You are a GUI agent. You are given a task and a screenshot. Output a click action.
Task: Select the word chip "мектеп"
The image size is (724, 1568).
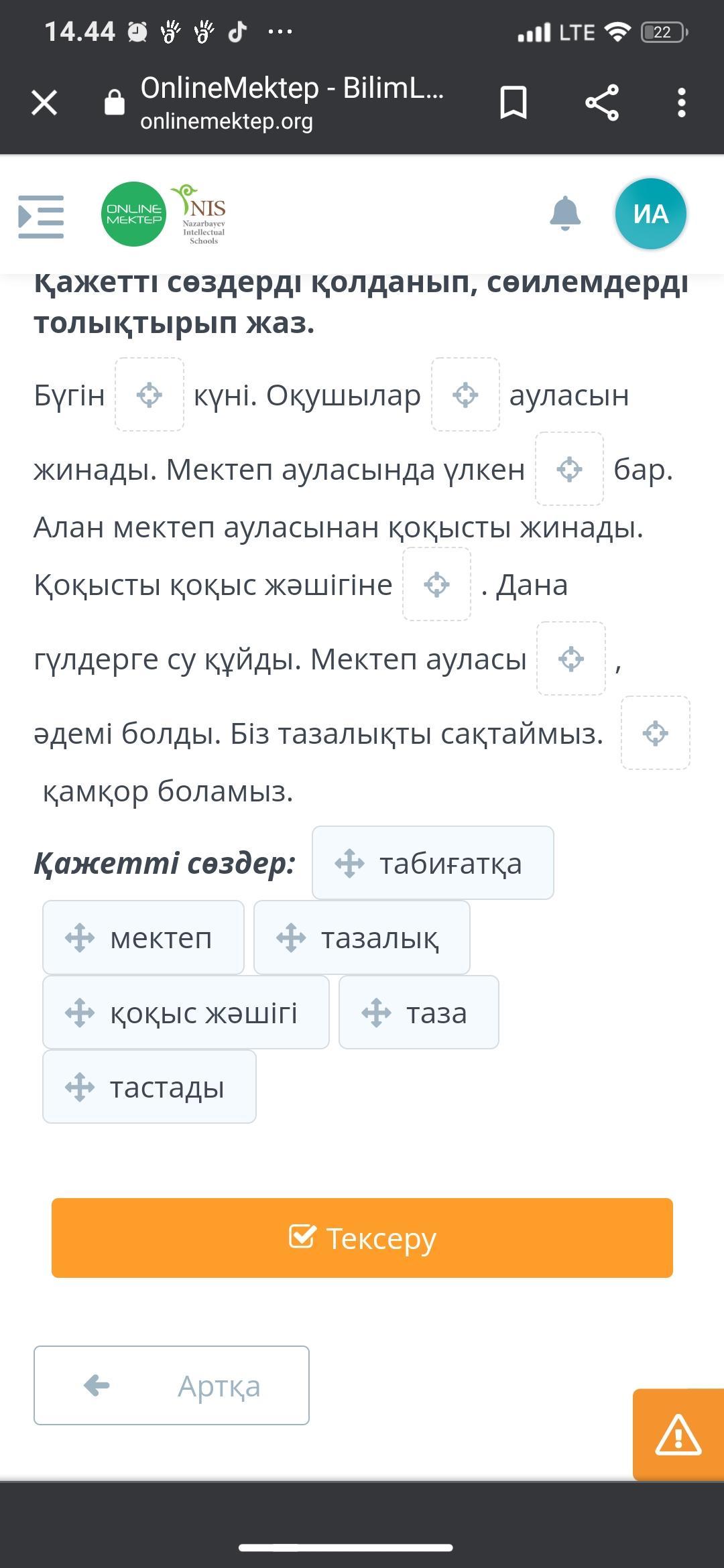tap(143, 937)
